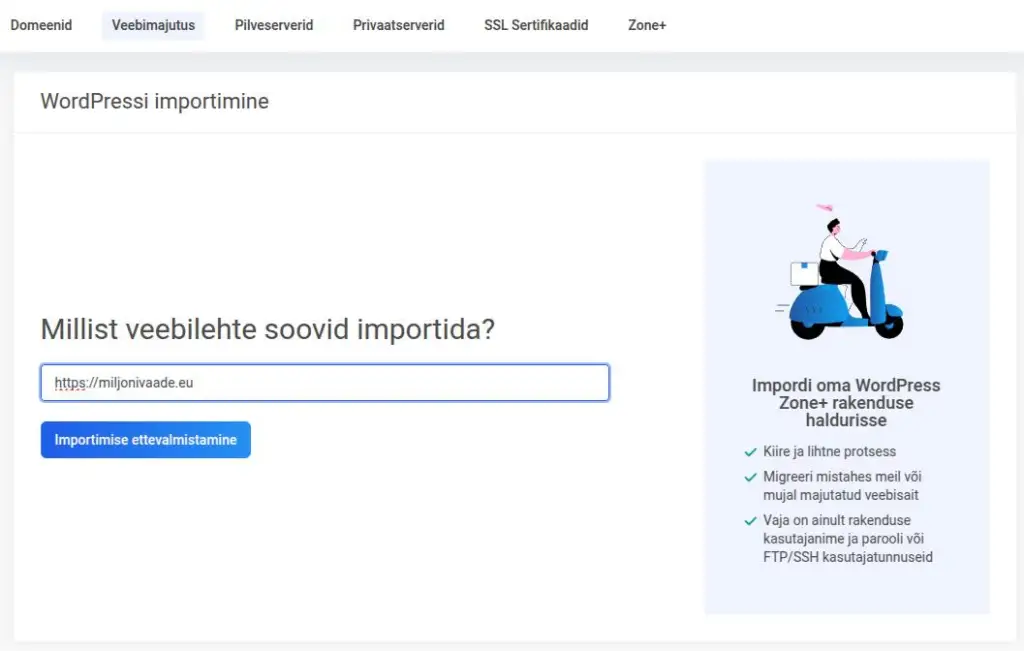Click the FTP/SSH kasutajatunnuseid text
Viewport: 1024px width, 651px height.
tap(848, 557)
